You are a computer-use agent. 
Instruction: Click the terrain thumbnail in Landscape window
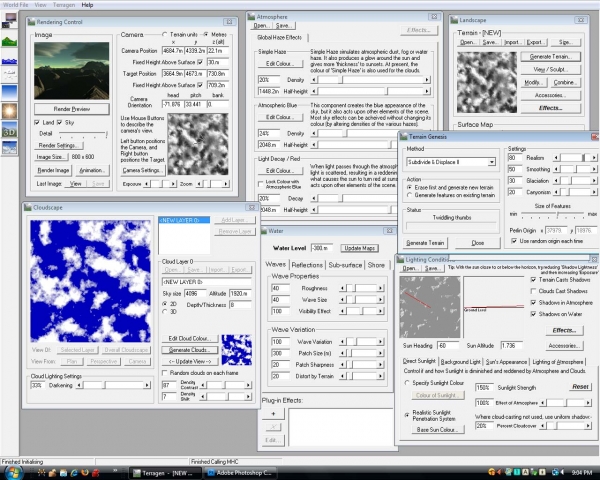tap(487, 82)
